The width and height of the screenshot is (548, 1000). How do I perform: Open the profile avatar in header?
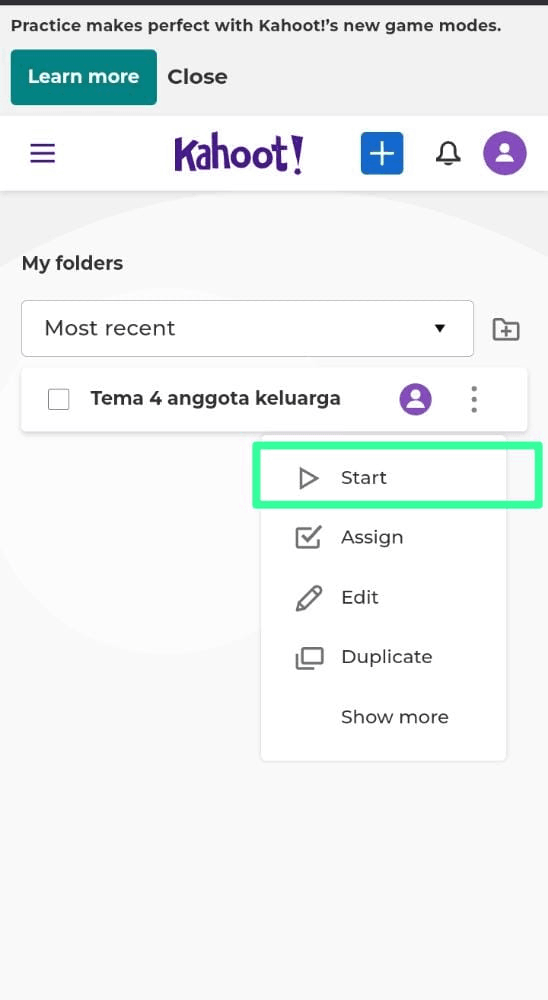tap(505, 154)
